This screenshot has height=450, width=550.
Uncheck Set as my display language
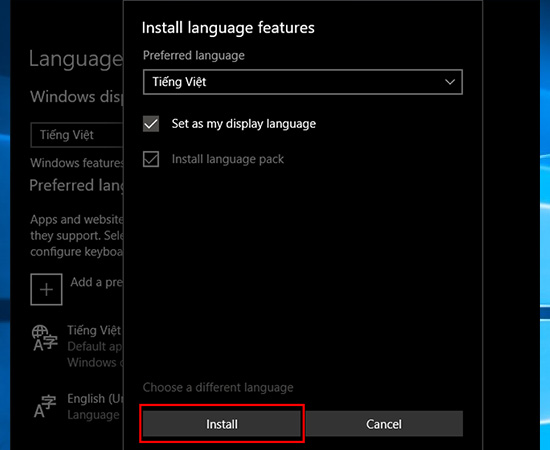click(151, 124)
